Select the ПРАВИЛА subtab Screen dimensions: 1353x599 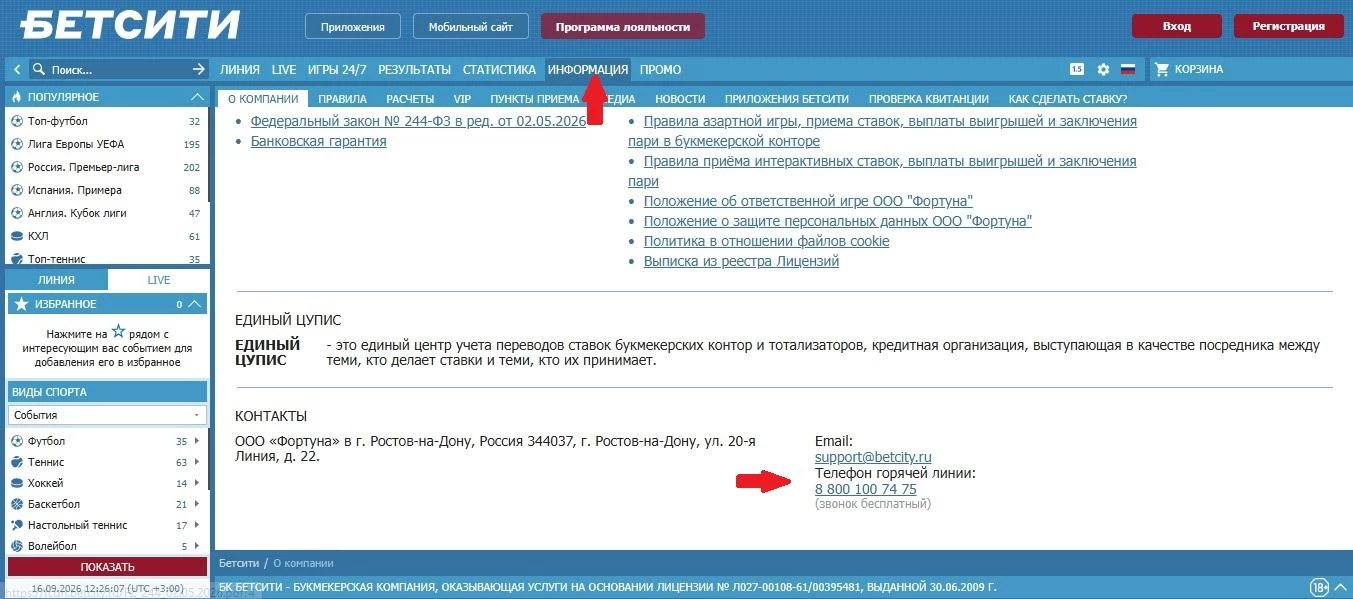(342, 99)
